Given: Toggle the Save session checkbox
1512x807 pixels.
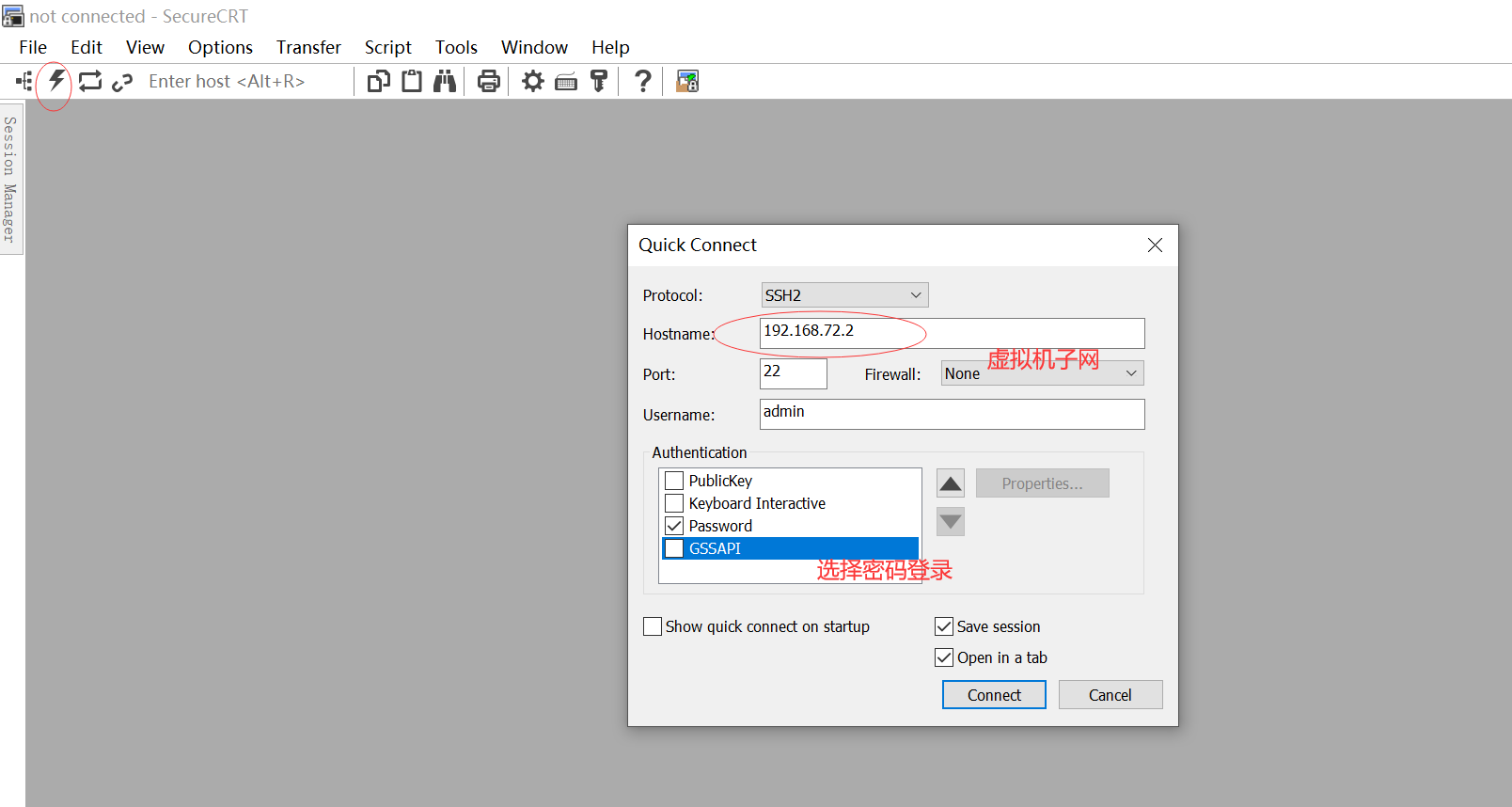Looking at the screenshot, I should 944,626.
